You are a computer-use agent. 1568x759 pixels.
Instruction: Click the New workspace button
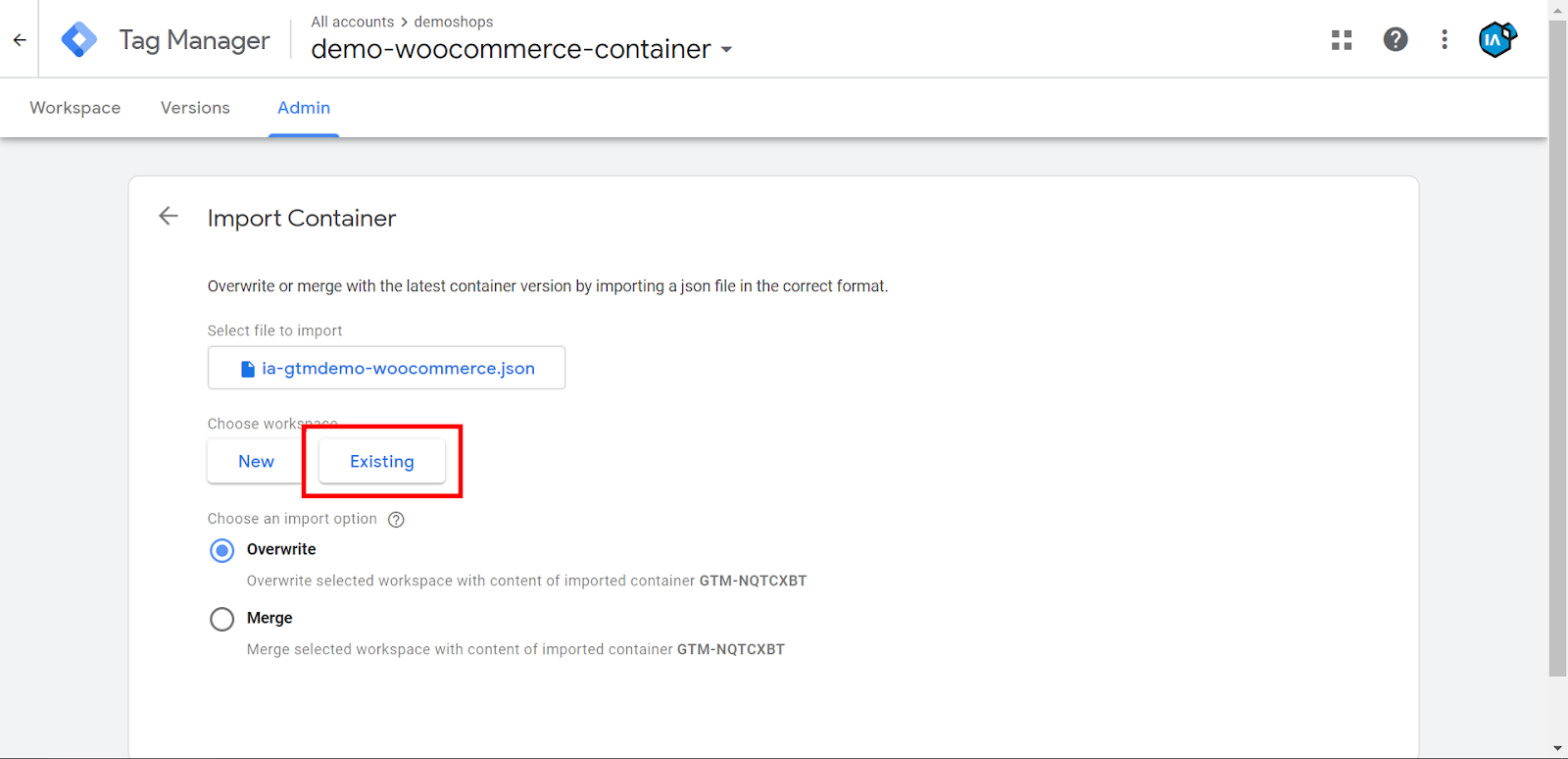(x=256, y=462)
